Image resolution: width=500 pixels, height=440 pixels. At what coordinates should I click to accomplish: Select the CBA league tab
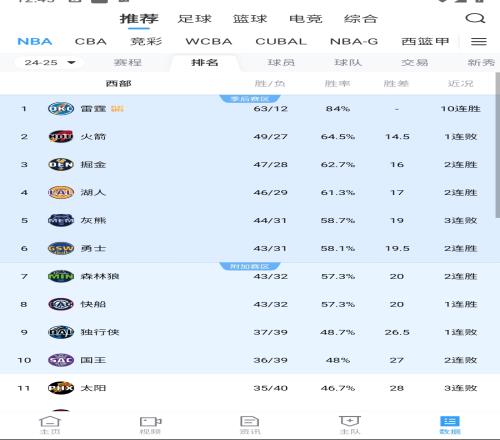91,41
